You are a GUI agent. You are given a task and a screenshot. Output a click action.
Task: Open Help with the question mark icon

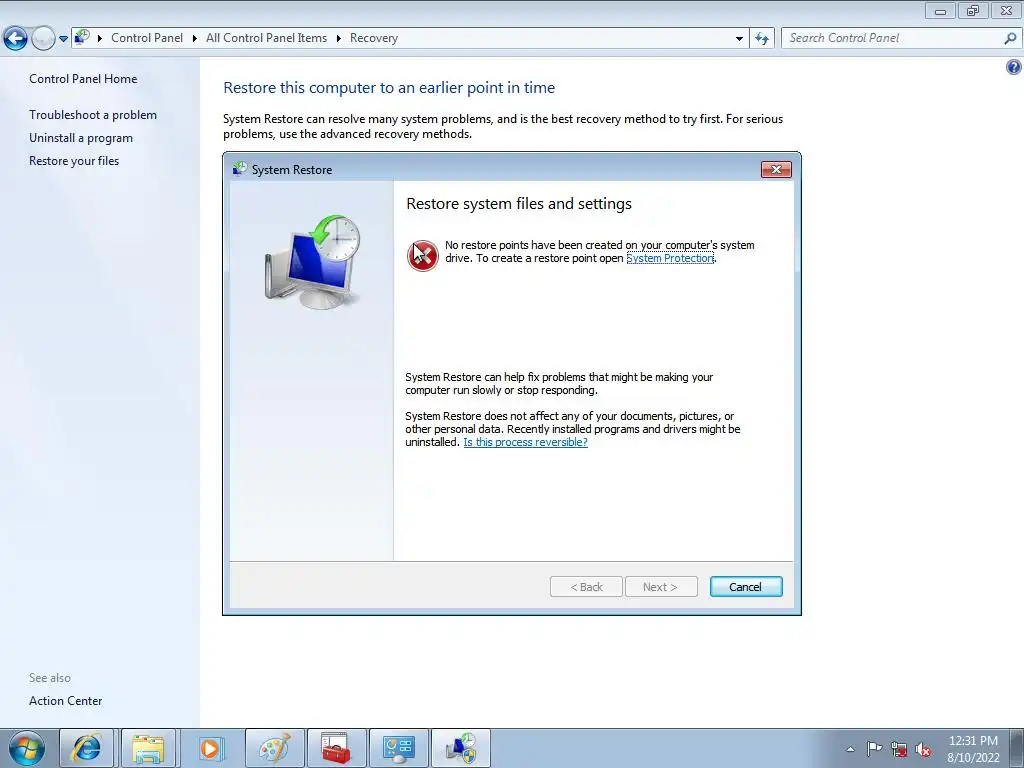point(1014,67)
